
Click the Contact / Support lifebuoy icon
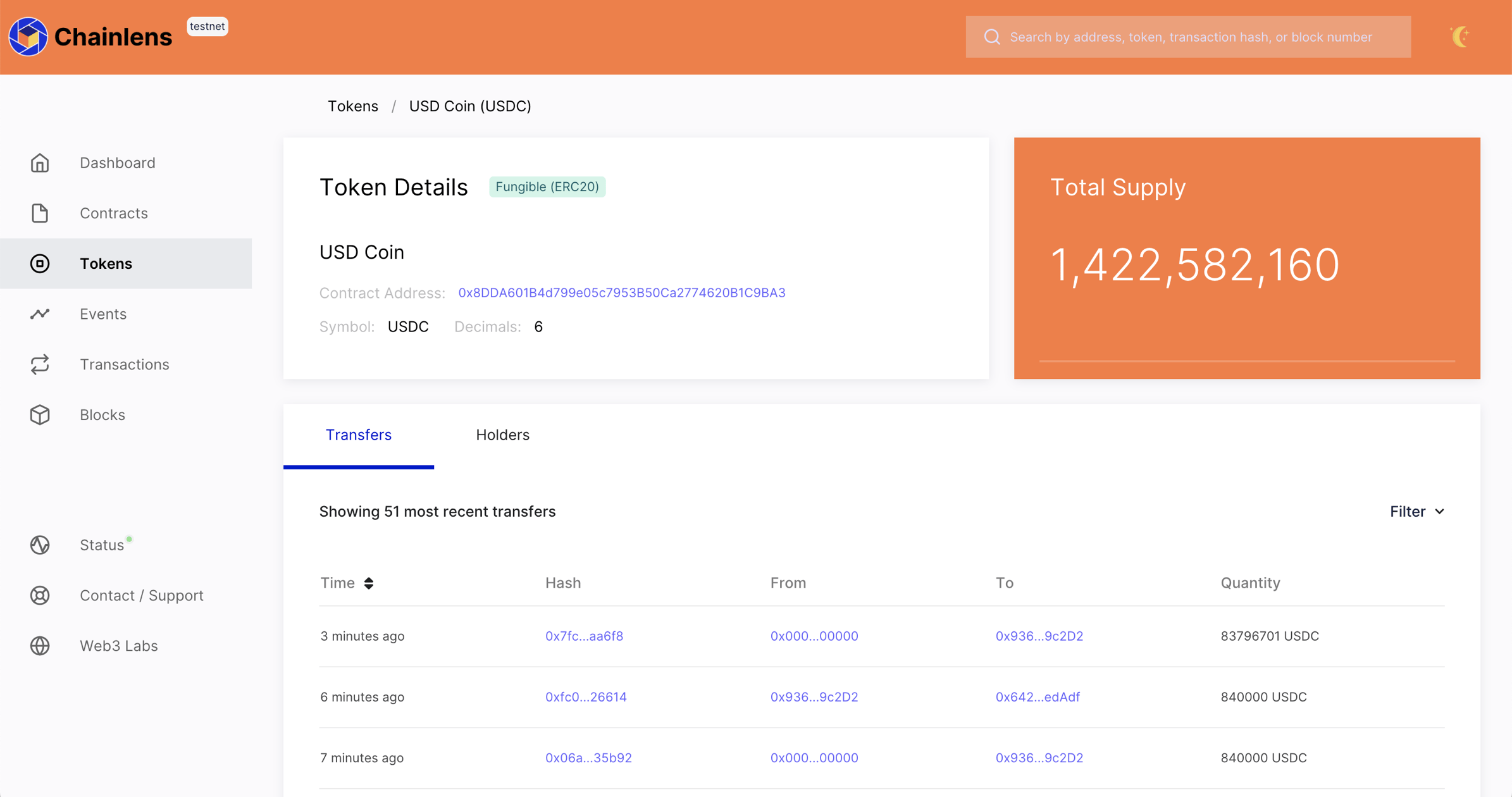coord(40,595)
